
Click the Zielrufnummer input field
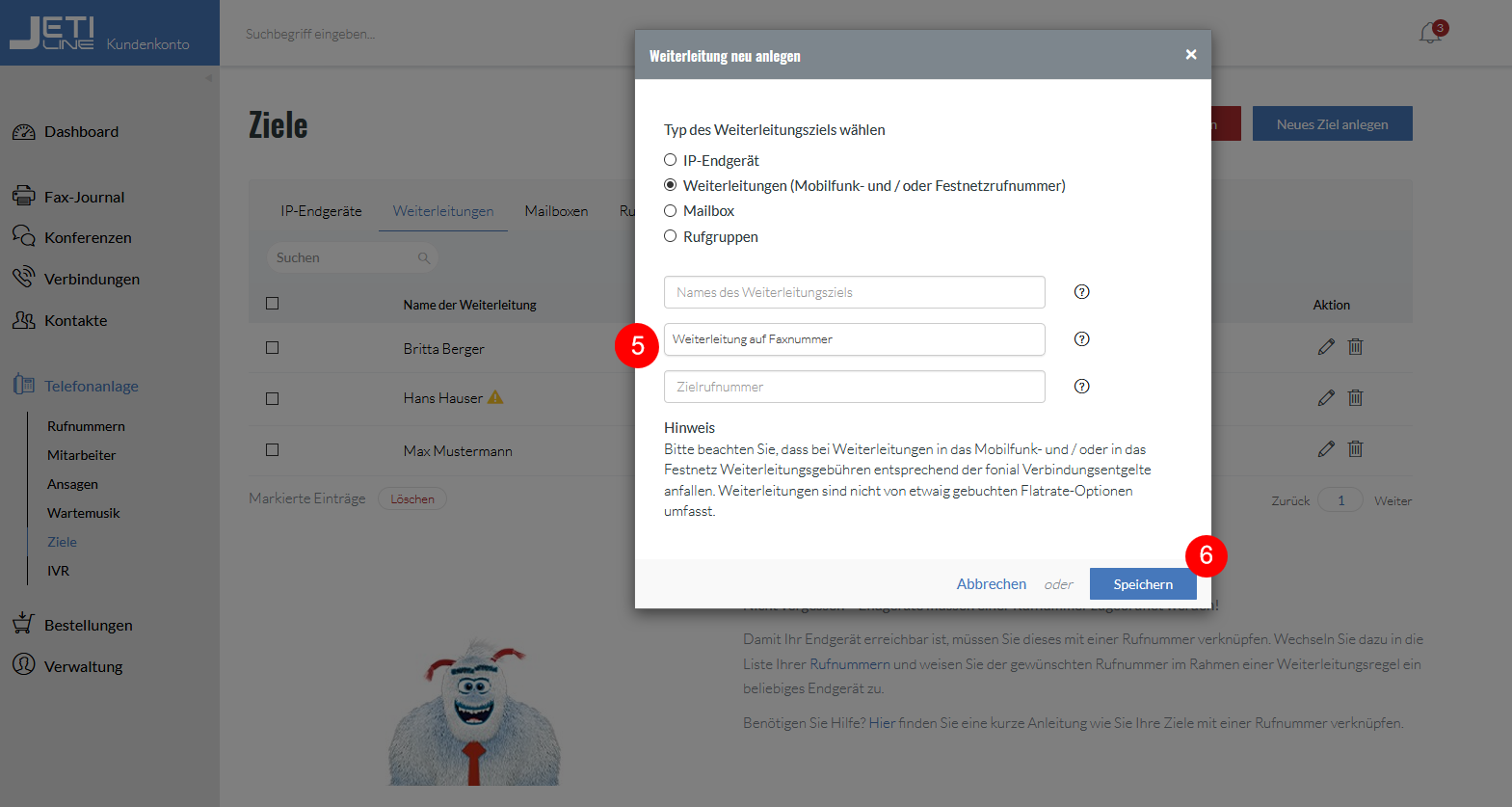click(x=854, y=387)
